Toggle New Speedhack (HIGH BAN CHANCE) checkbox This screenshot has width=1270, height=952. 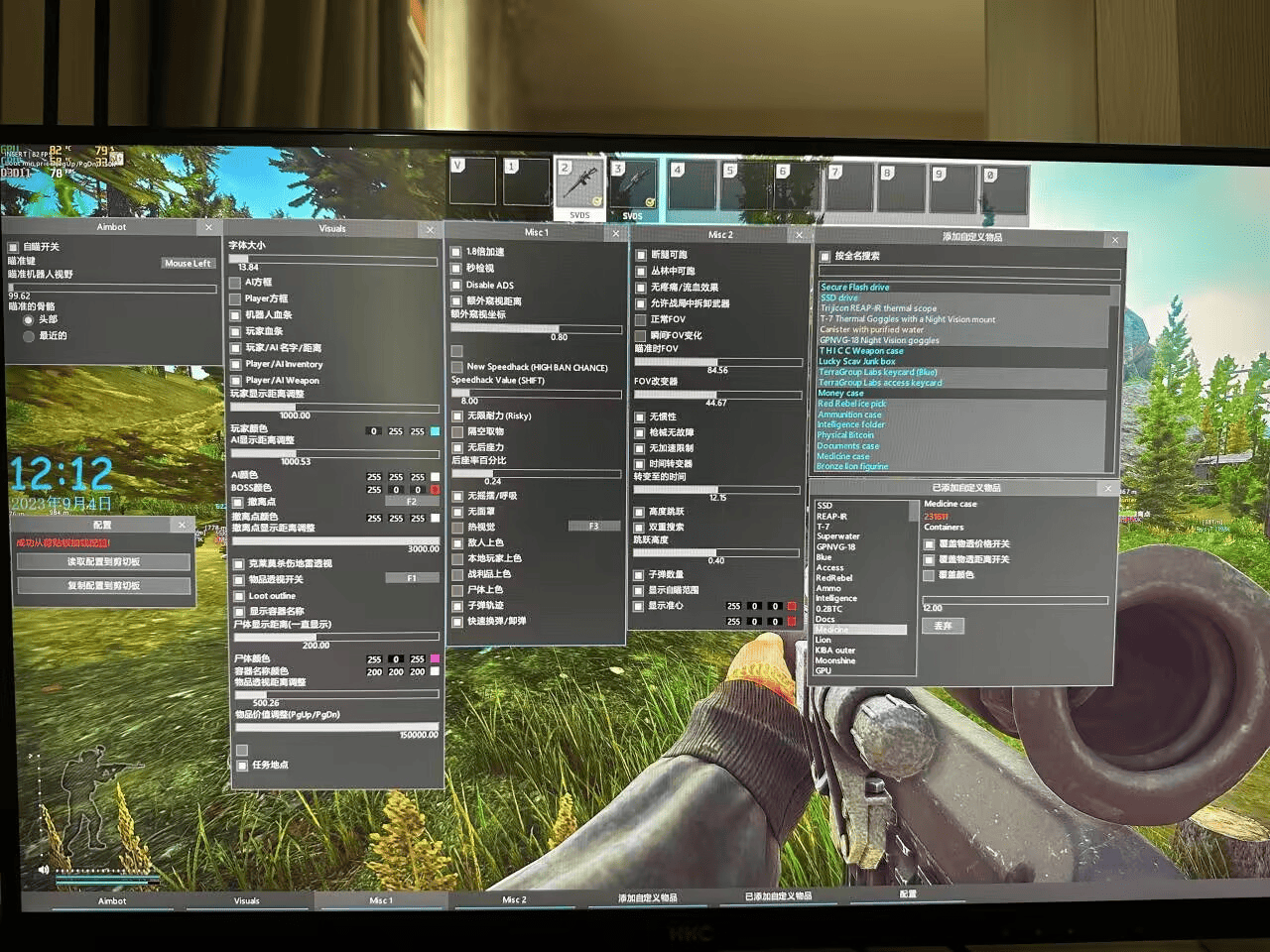coord(456,367)
